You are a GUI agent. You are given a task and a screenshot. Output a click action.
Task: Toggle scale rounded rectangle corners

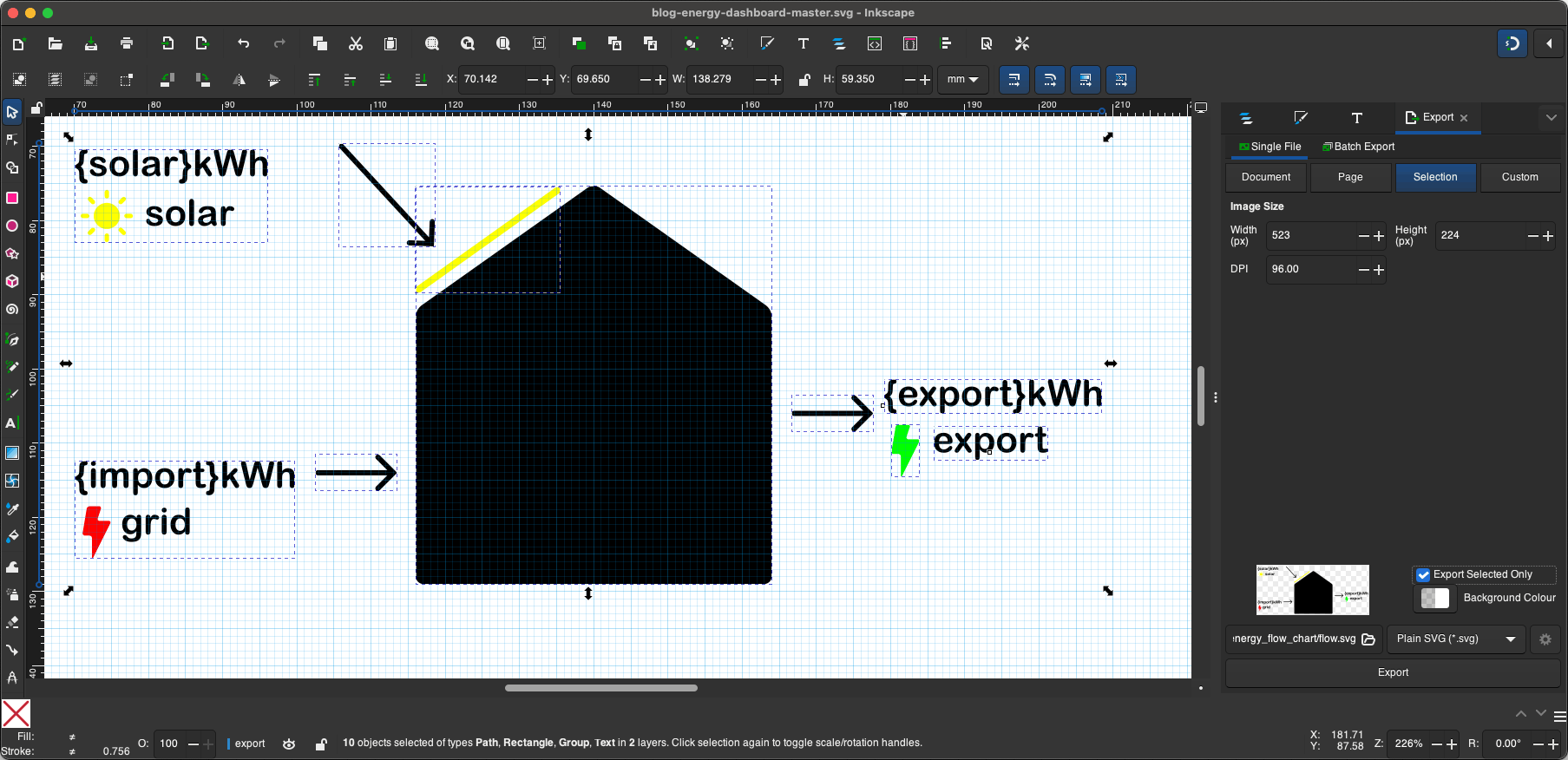tap(1050, 80)
